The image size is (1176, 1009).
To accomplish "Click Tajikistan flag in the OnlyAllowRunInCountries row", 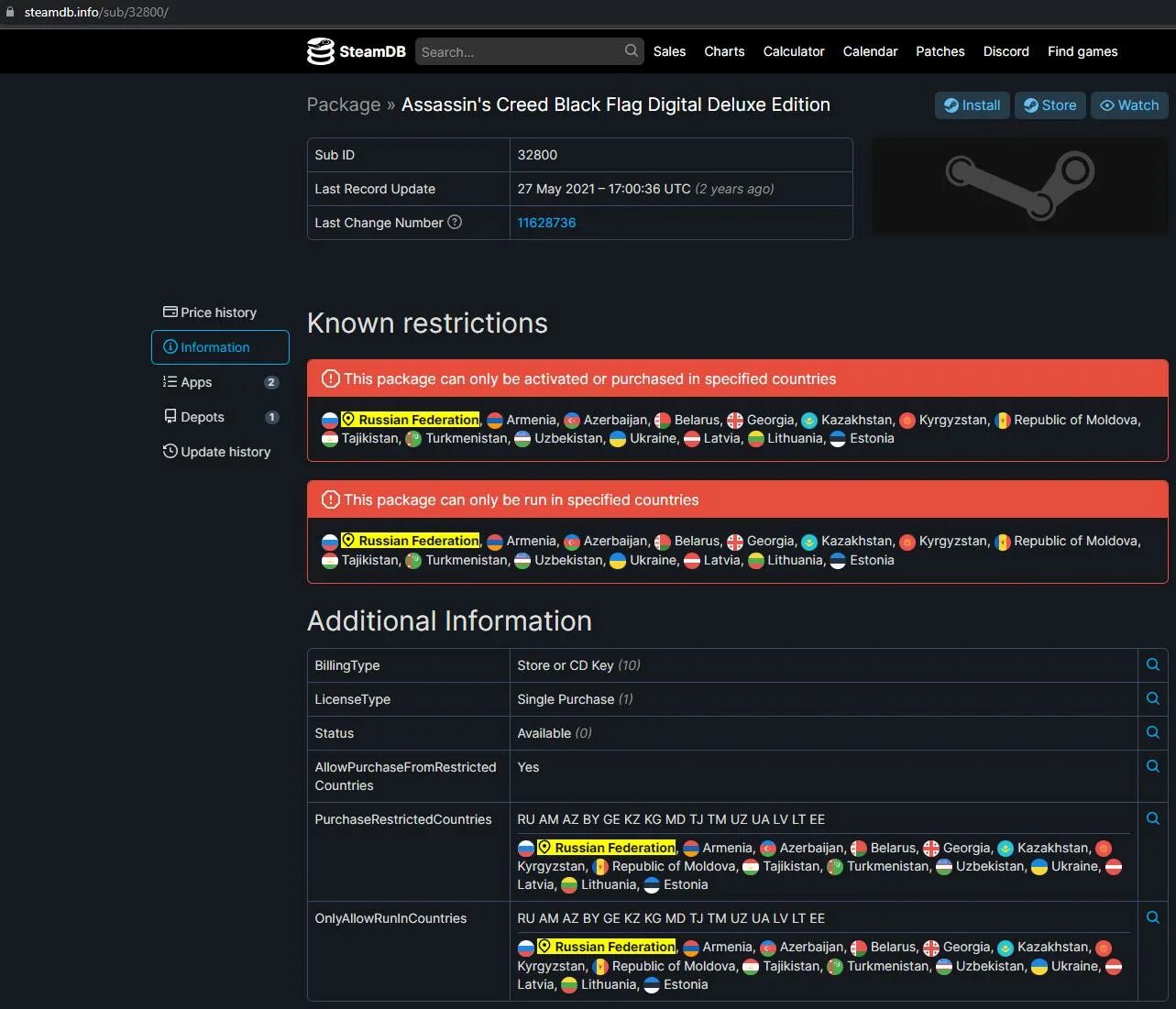I will coord(751,967).
